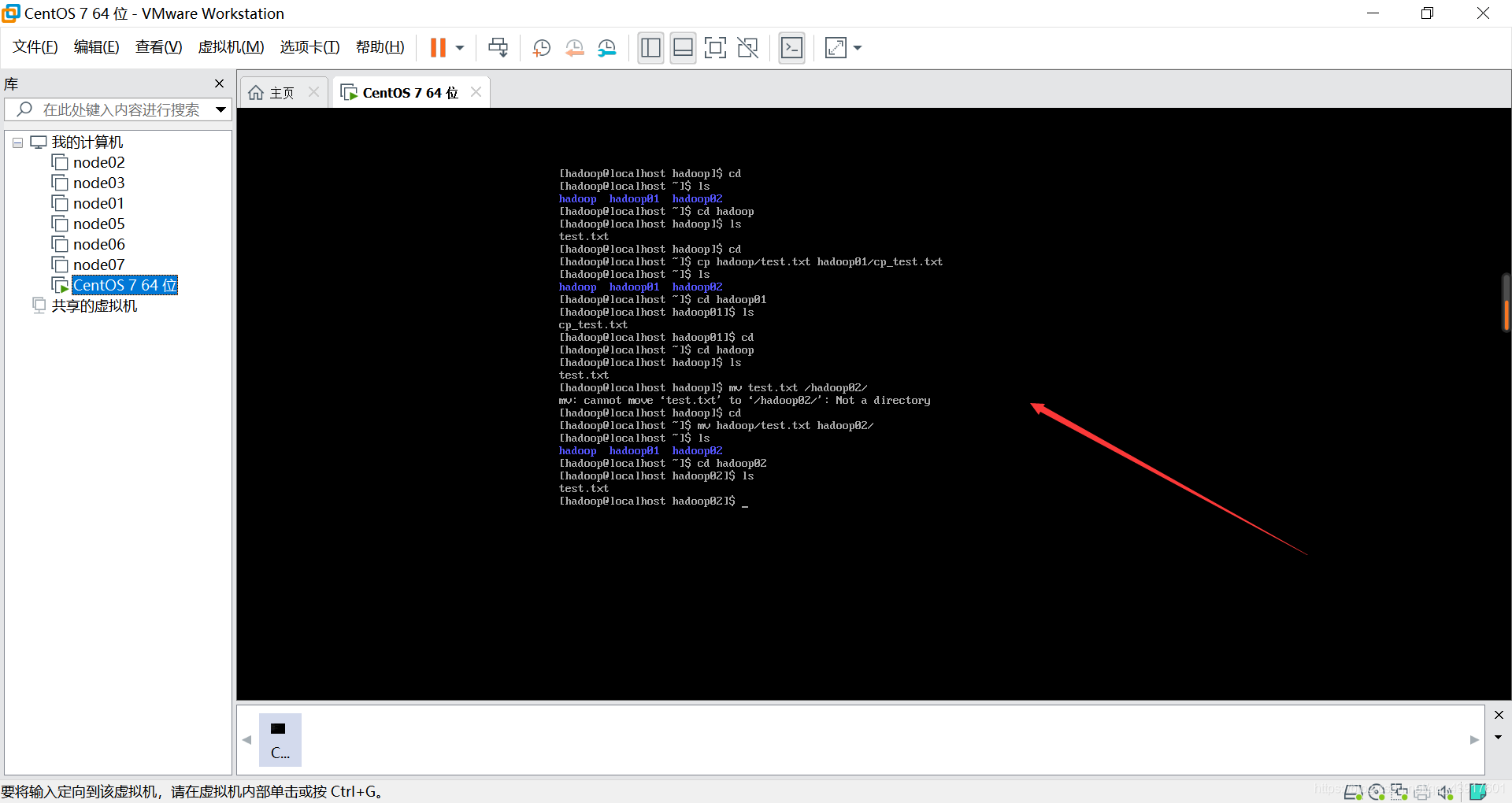This screenshot has width=1512, height=803.
Task: Select 我的计算机 in the library tree
Action: pos(87,142)
